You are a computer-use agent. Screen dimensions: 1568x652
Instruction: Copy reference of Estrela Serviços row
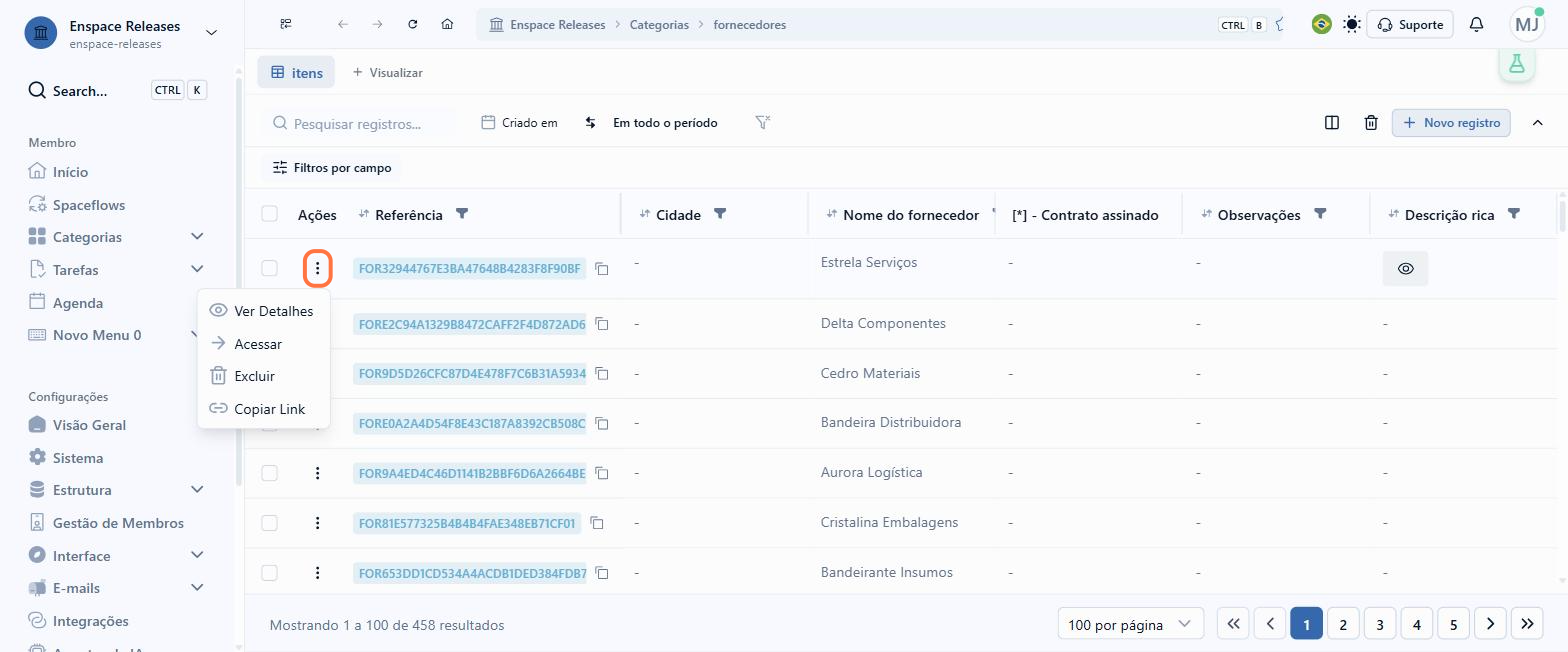pos(602,269)
